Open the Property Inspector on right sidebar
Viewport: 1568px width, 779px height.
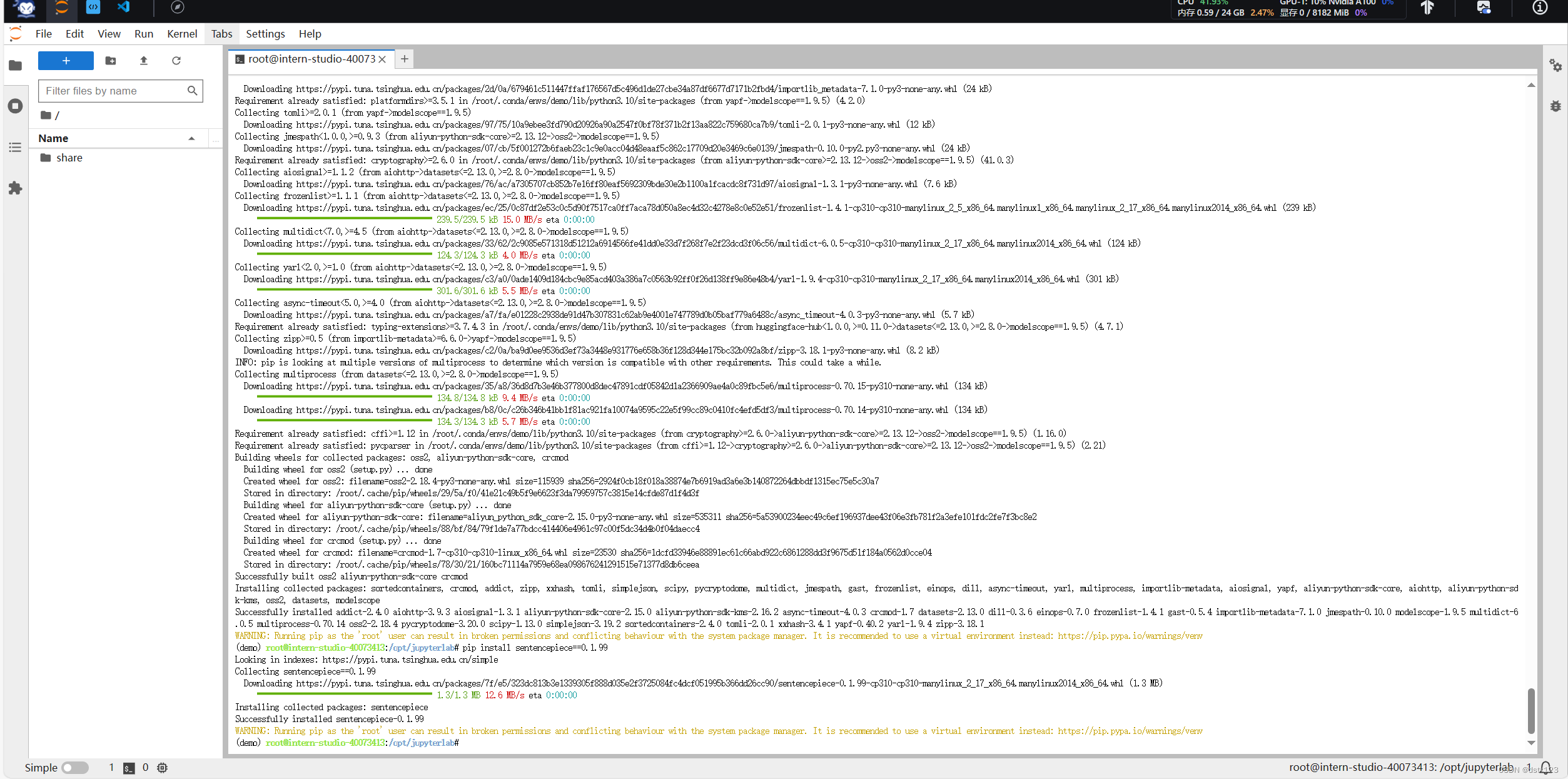coord(1555,66)
